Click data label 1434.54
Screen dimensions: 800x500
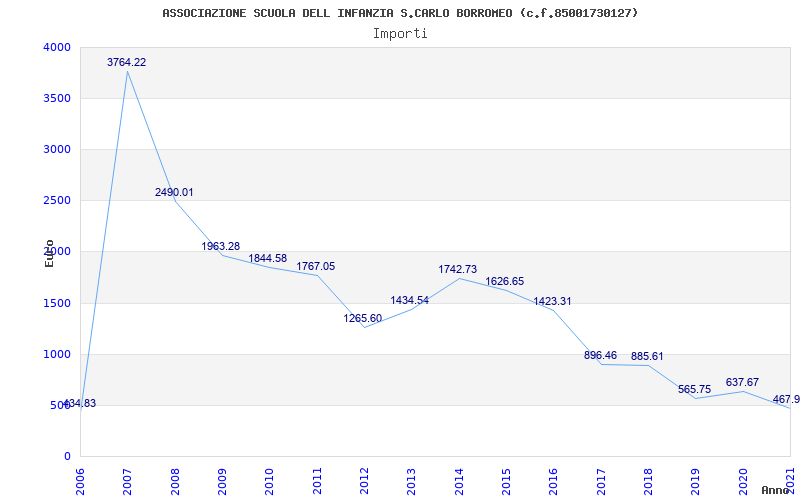(410, 301)
